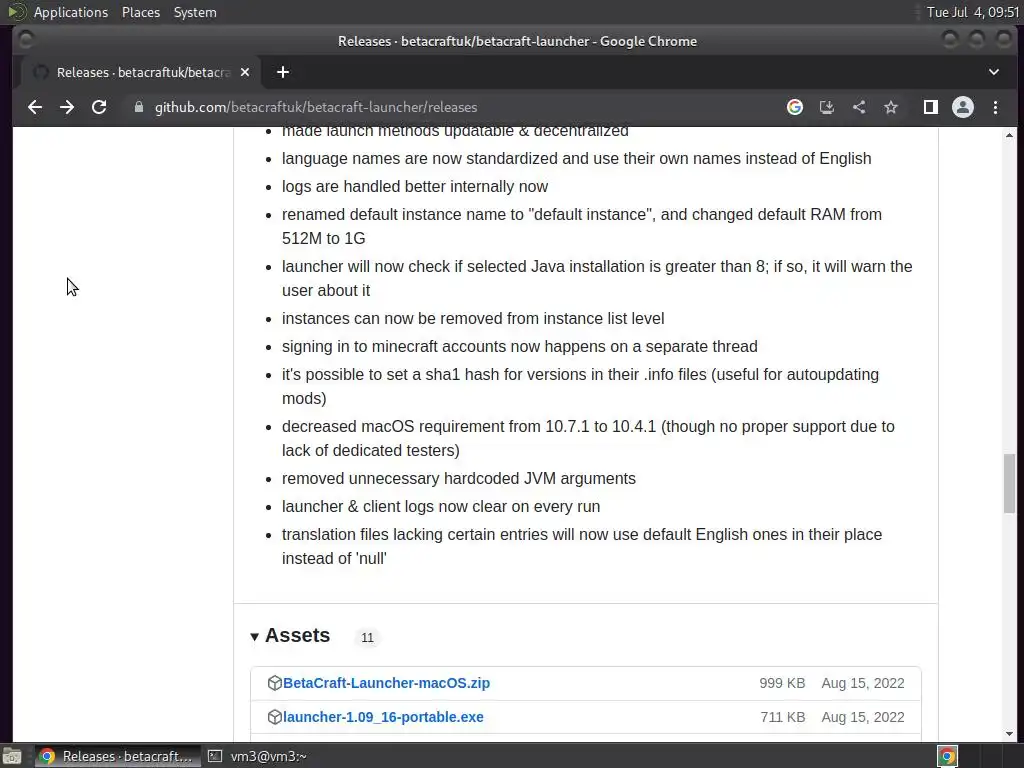The image size is (1024, 768).
Task: Click package icon beside portable exe
Action: point(274,717)
